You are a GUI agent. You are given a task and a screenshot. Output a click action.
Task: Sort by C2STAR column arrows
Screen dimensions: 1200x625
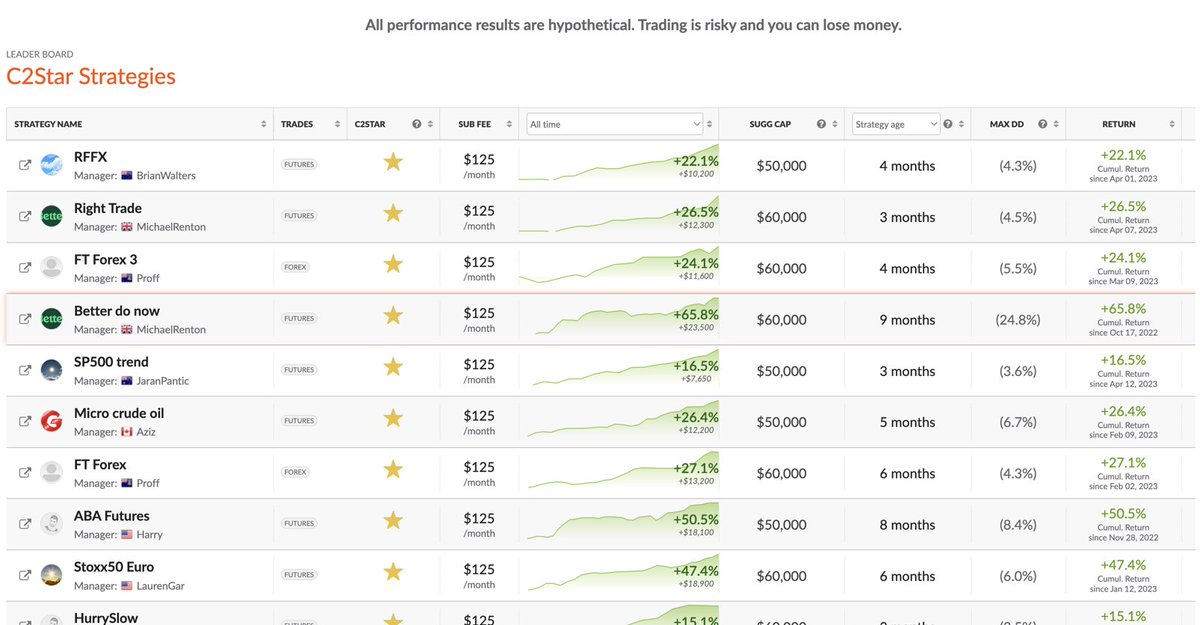pyautogui.click(x=430, y=124)
